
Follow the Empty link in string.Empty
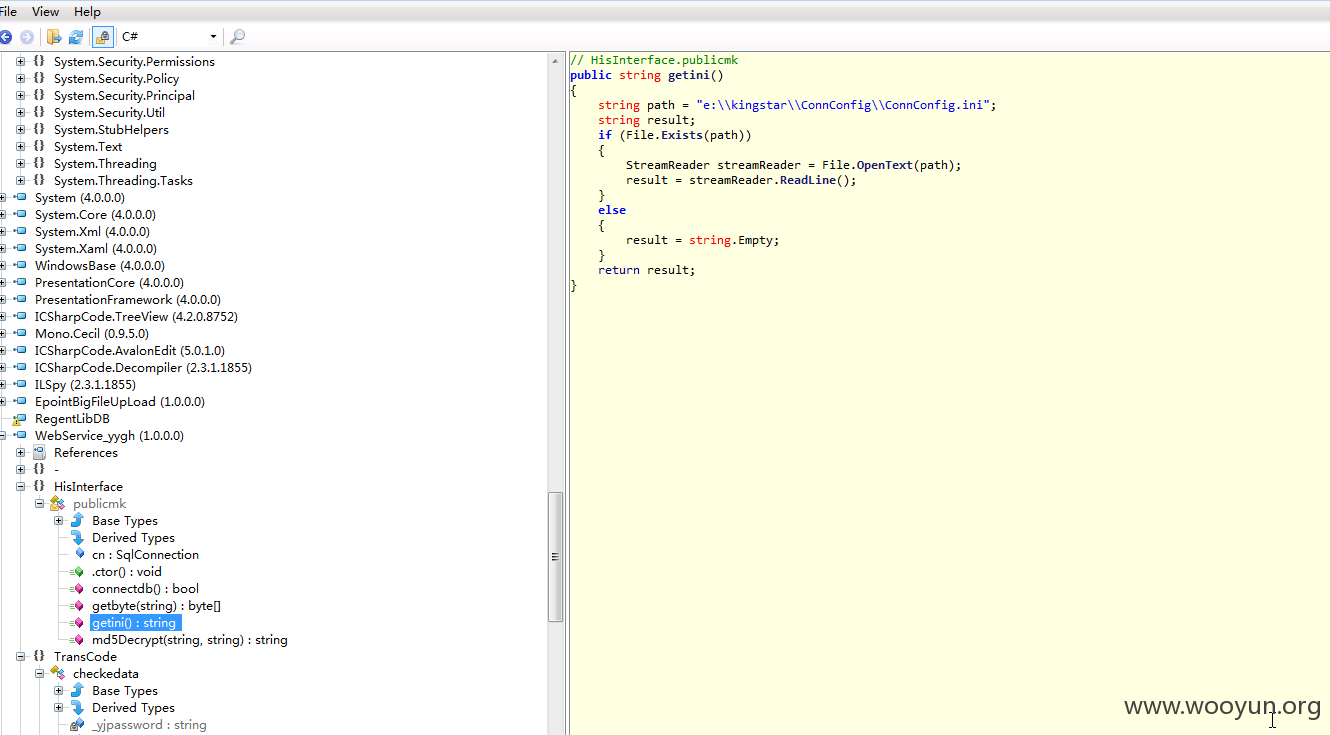758,240
